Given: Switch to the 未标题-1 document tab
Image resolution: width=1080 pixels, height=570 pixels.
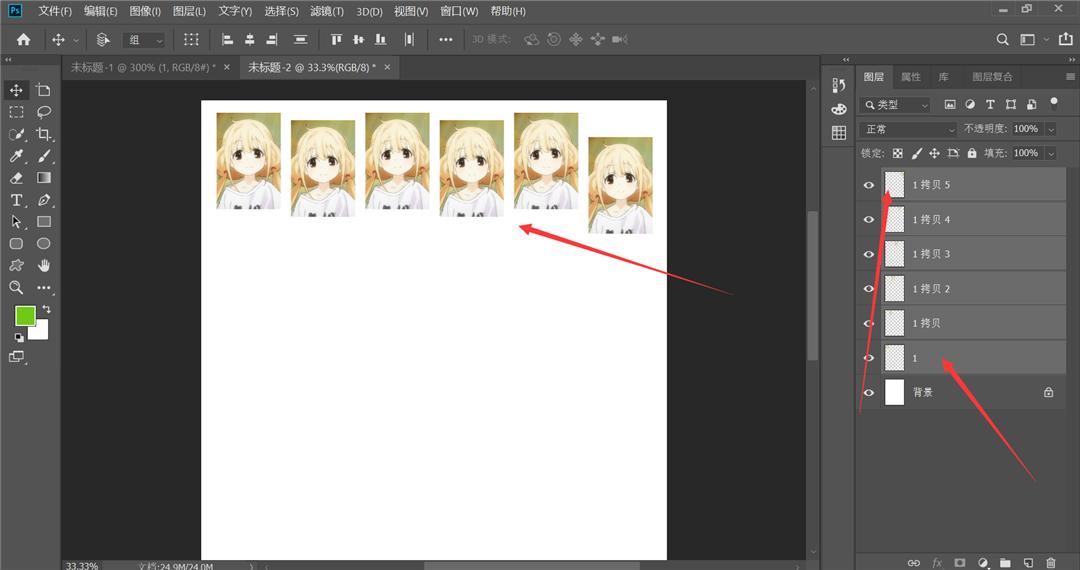Looking at the screenshot, I should click(142, 67).
